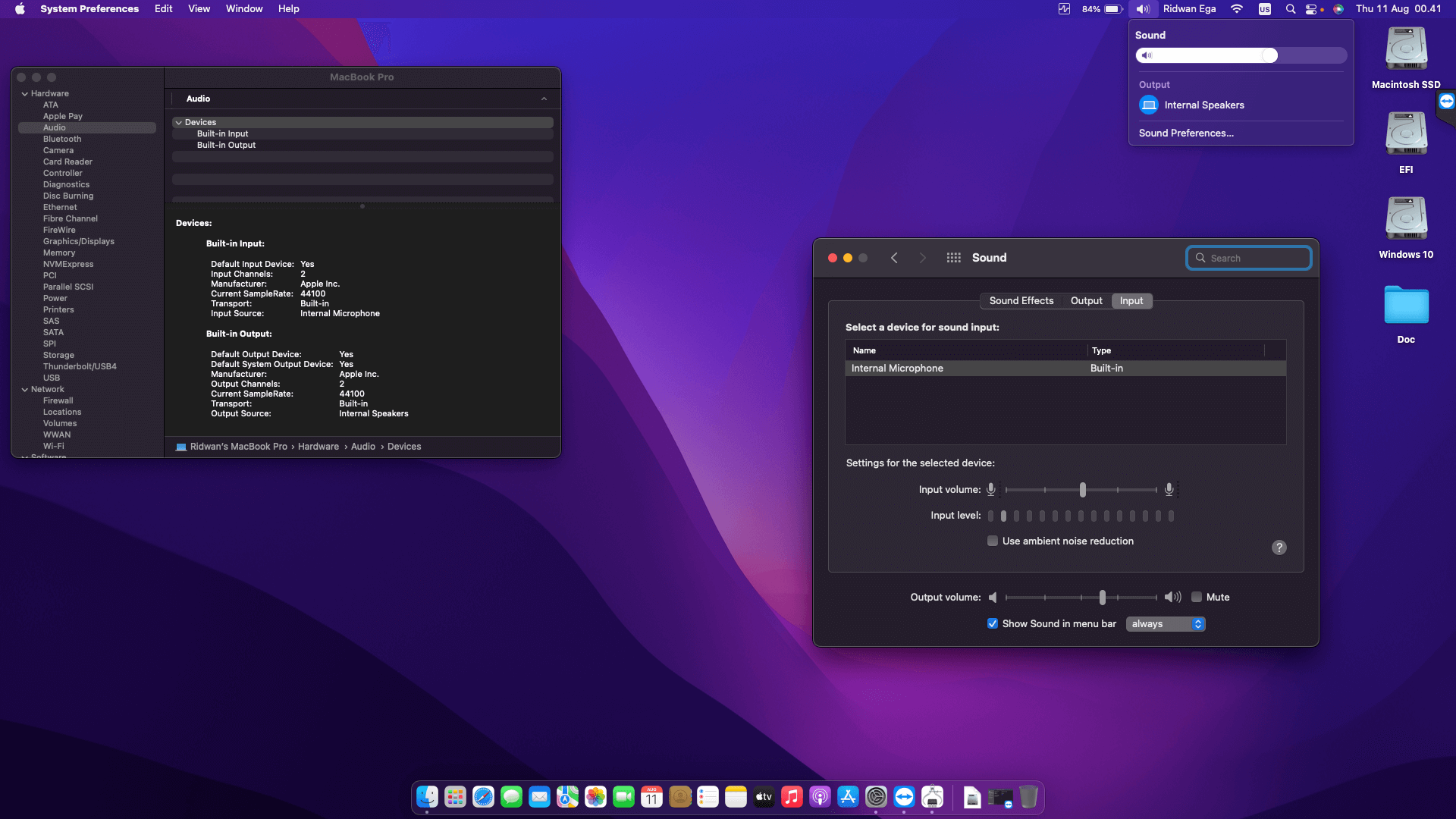Open Apple Music from the Dock
1456x819 pixels.
792,797
